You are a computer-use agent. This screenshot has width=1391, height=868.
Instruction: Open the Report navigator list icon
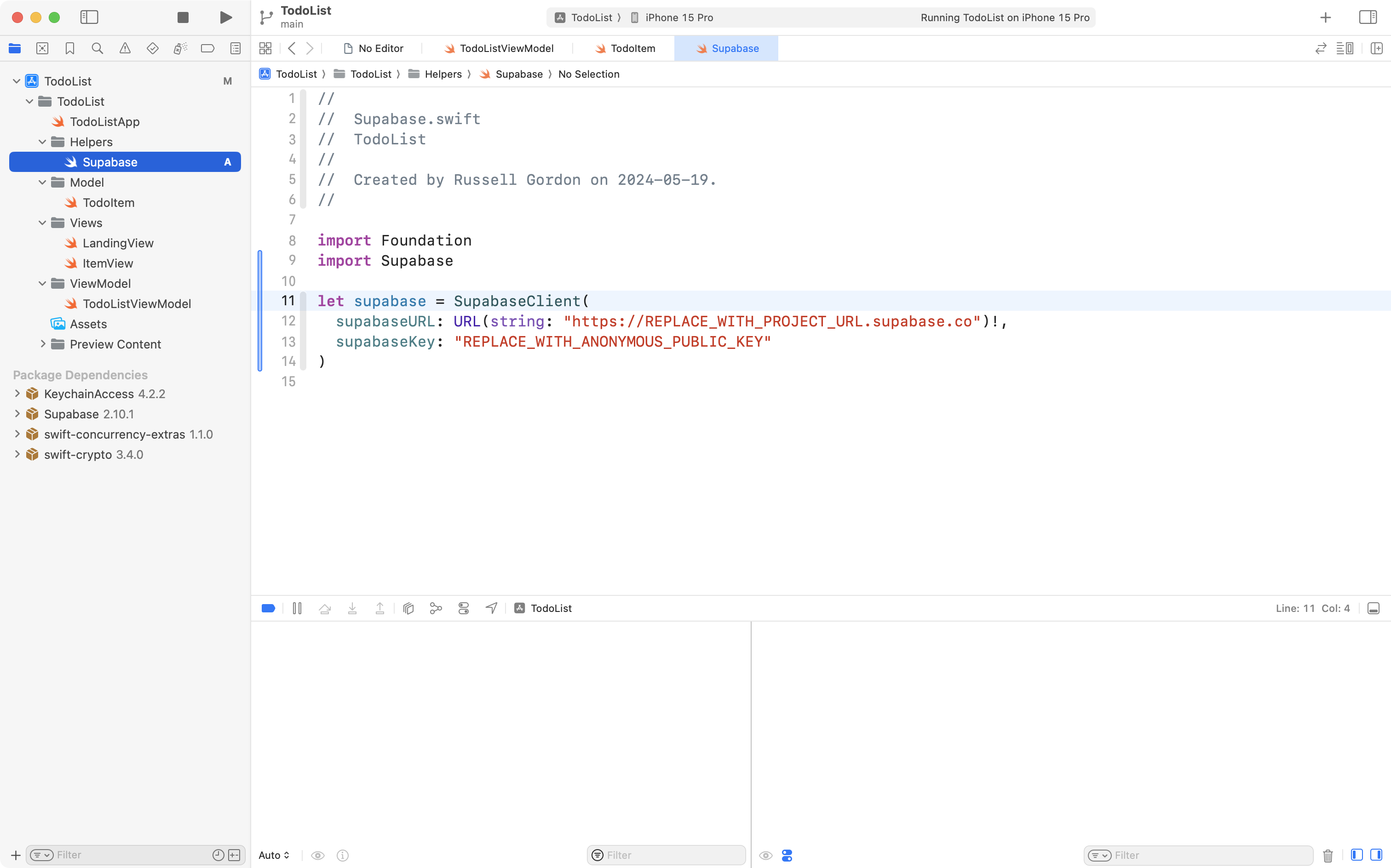pyautogui.click(x=235, y=48)
